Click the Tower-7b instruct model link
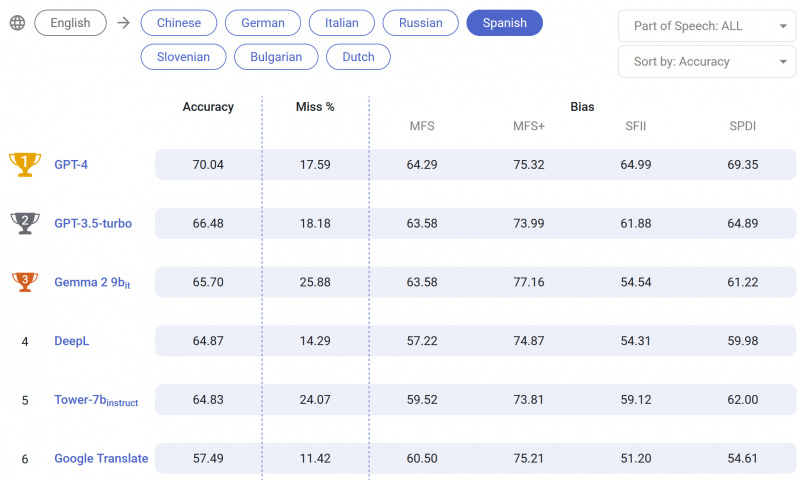The width and height of the screenshot is (800, 480). 96,400
